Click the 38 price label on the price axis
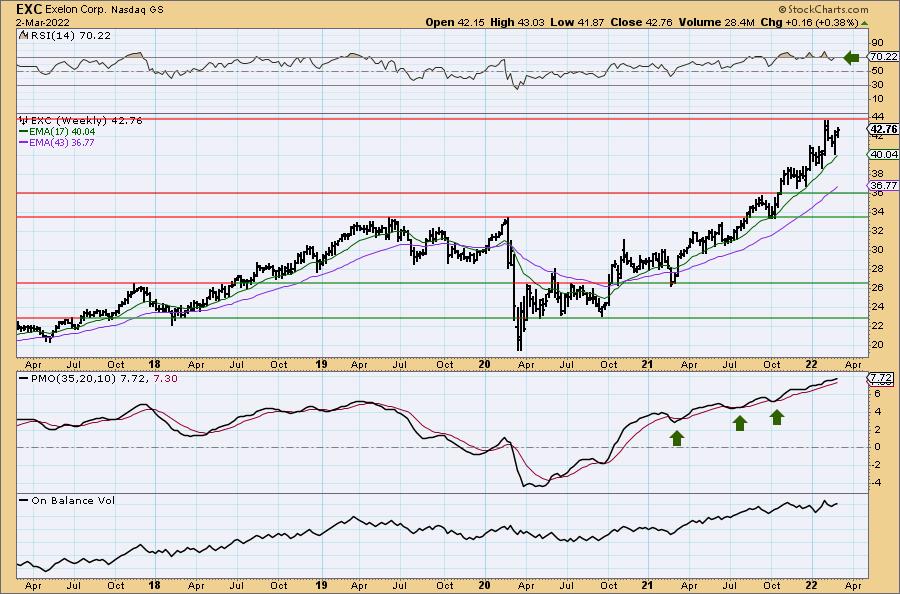The height and width of the screenshot is (594, 900). 877,173
